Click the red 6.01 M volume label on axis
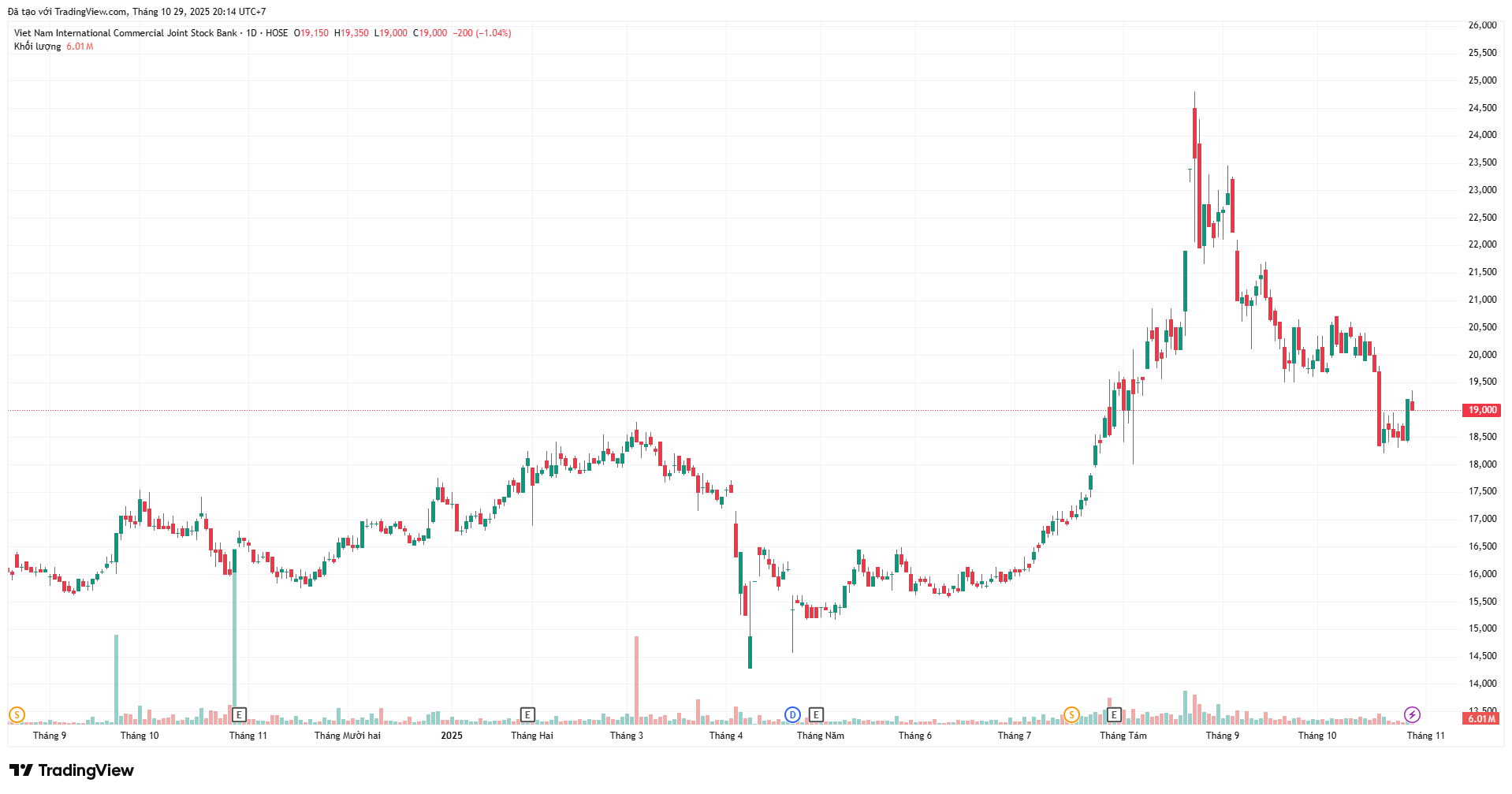This screenshot has width=1512, height=794. [1481, 719]
